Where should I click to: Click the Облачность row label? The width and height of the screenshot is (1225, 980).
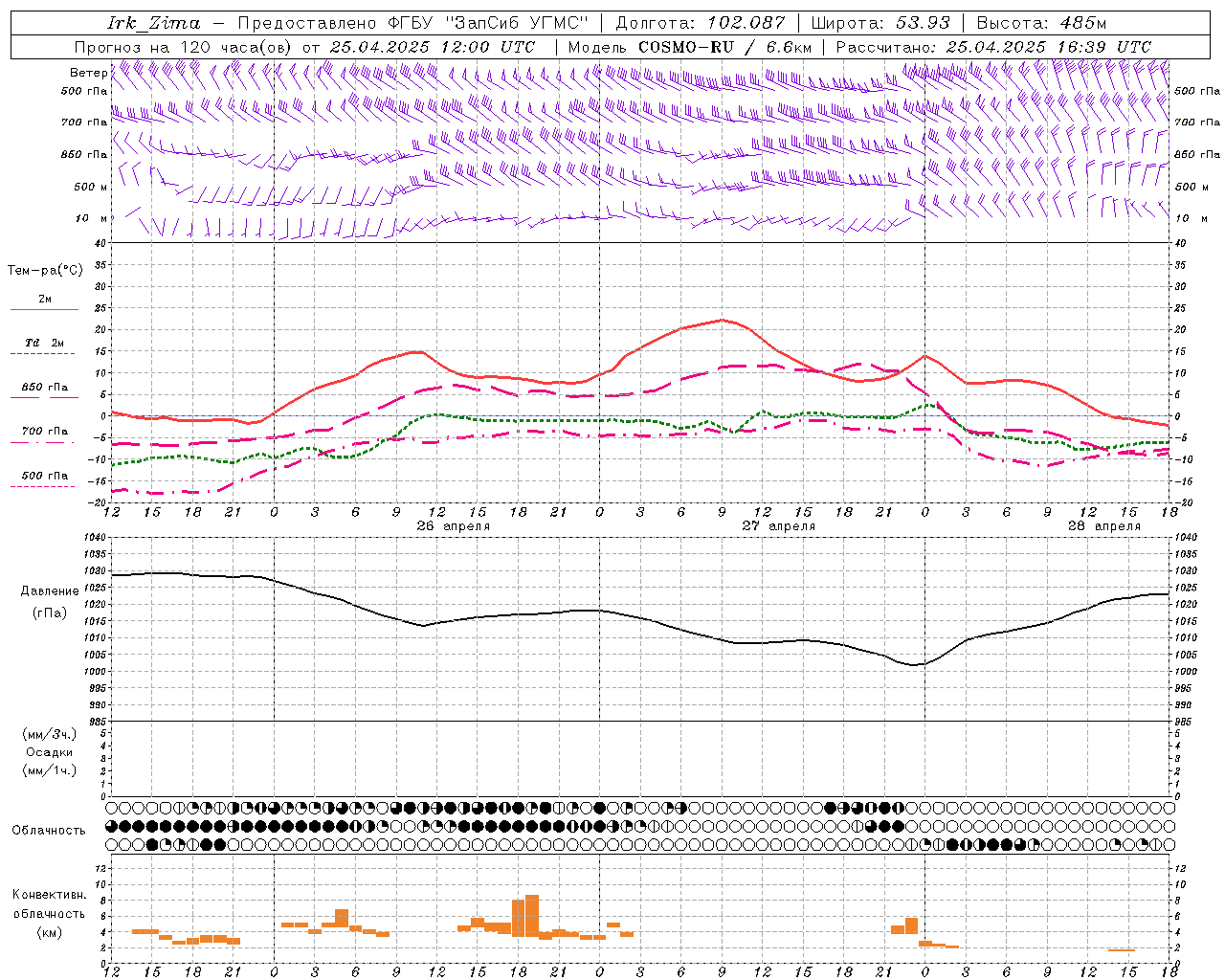click(49, 831)
